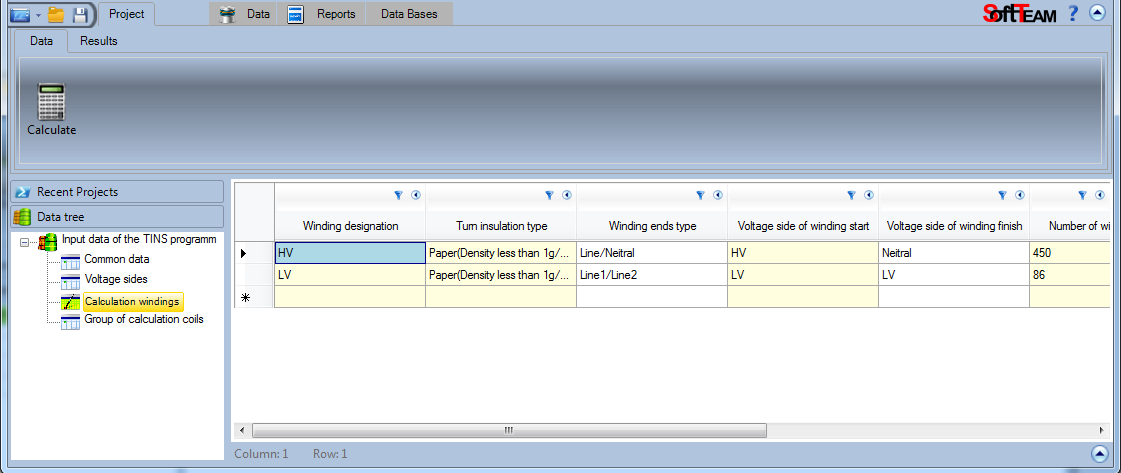The height and width of the screenshot is (473, 1121).
Task: Click the horizontal scrollbar thumb
Action: pyautogui.click(x=509, y=430)
